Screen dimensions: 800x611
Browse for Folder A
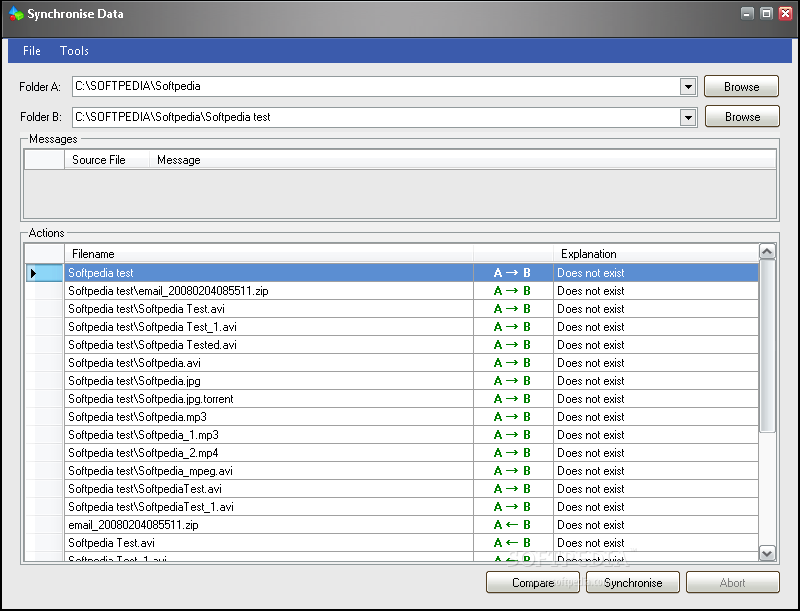pos(741,86)
